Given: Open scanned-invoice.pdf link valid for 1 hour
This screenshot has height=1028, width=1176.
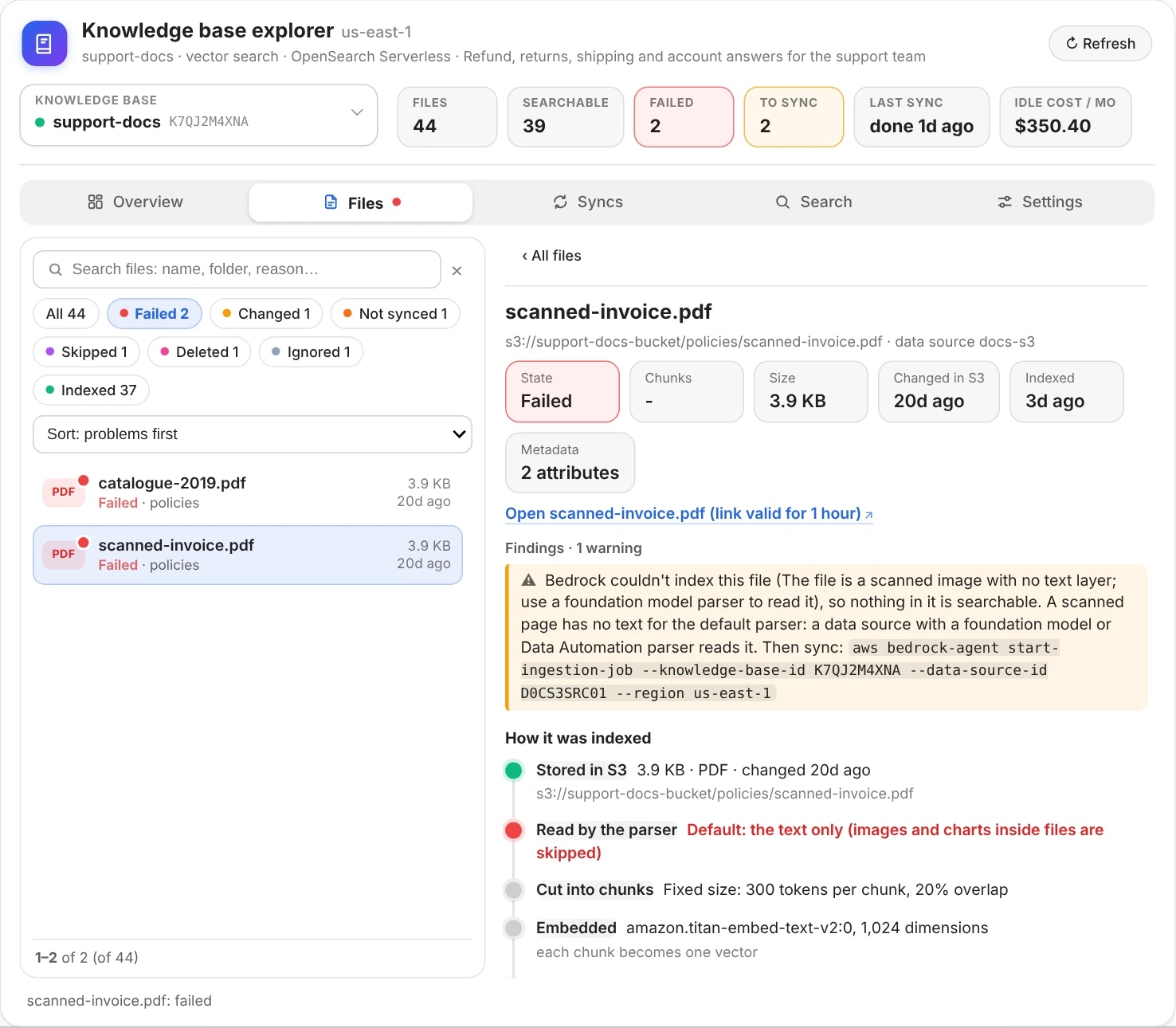Looking at the screenshot, I should (x=689, y=514).
